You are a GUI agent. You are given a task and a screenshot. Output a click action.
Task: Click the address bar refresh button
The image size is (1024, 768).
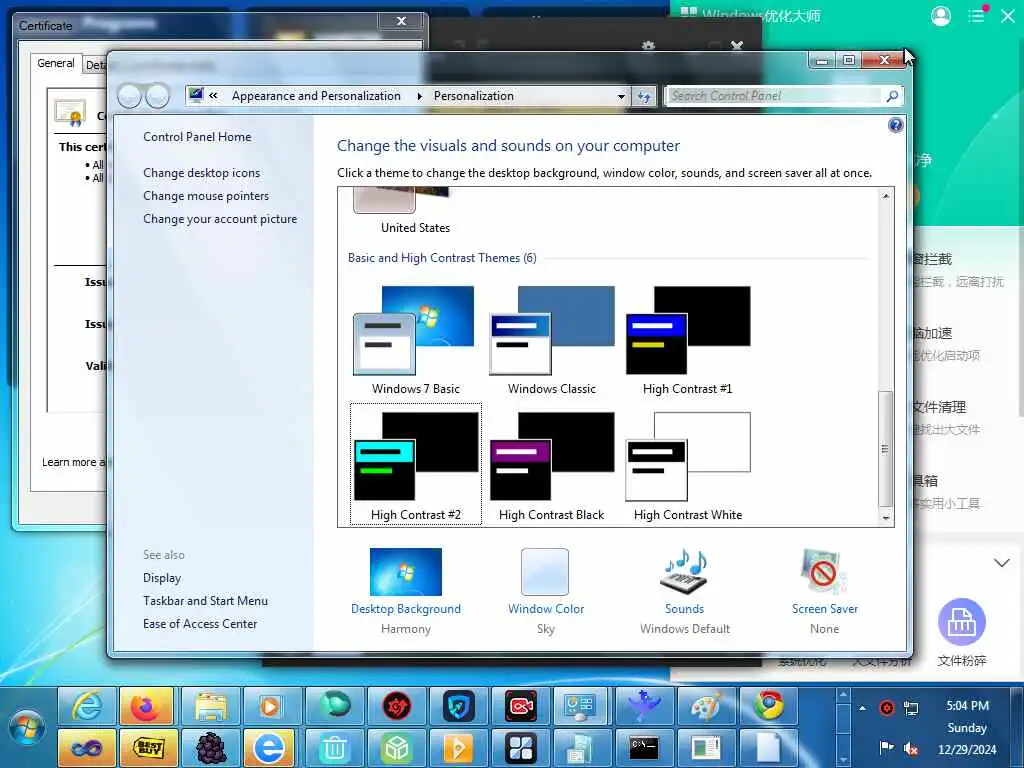pyautogui.click(x=644, y=97)
